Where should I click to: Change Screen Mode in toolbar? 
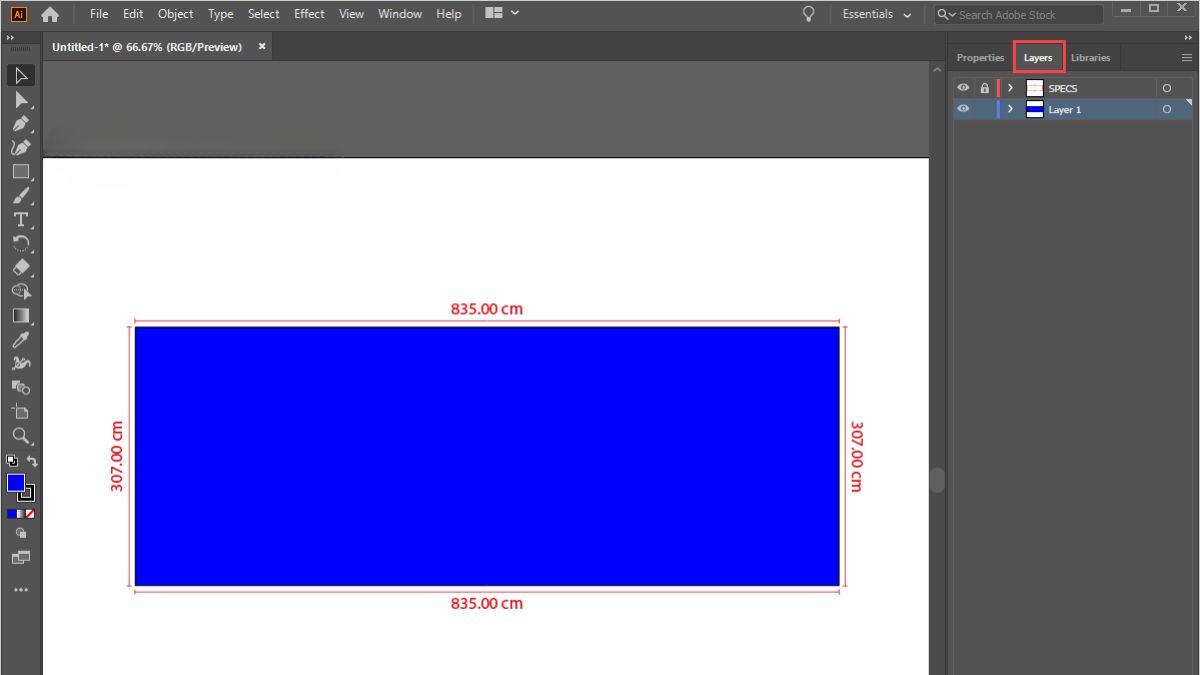coord(21,557)
